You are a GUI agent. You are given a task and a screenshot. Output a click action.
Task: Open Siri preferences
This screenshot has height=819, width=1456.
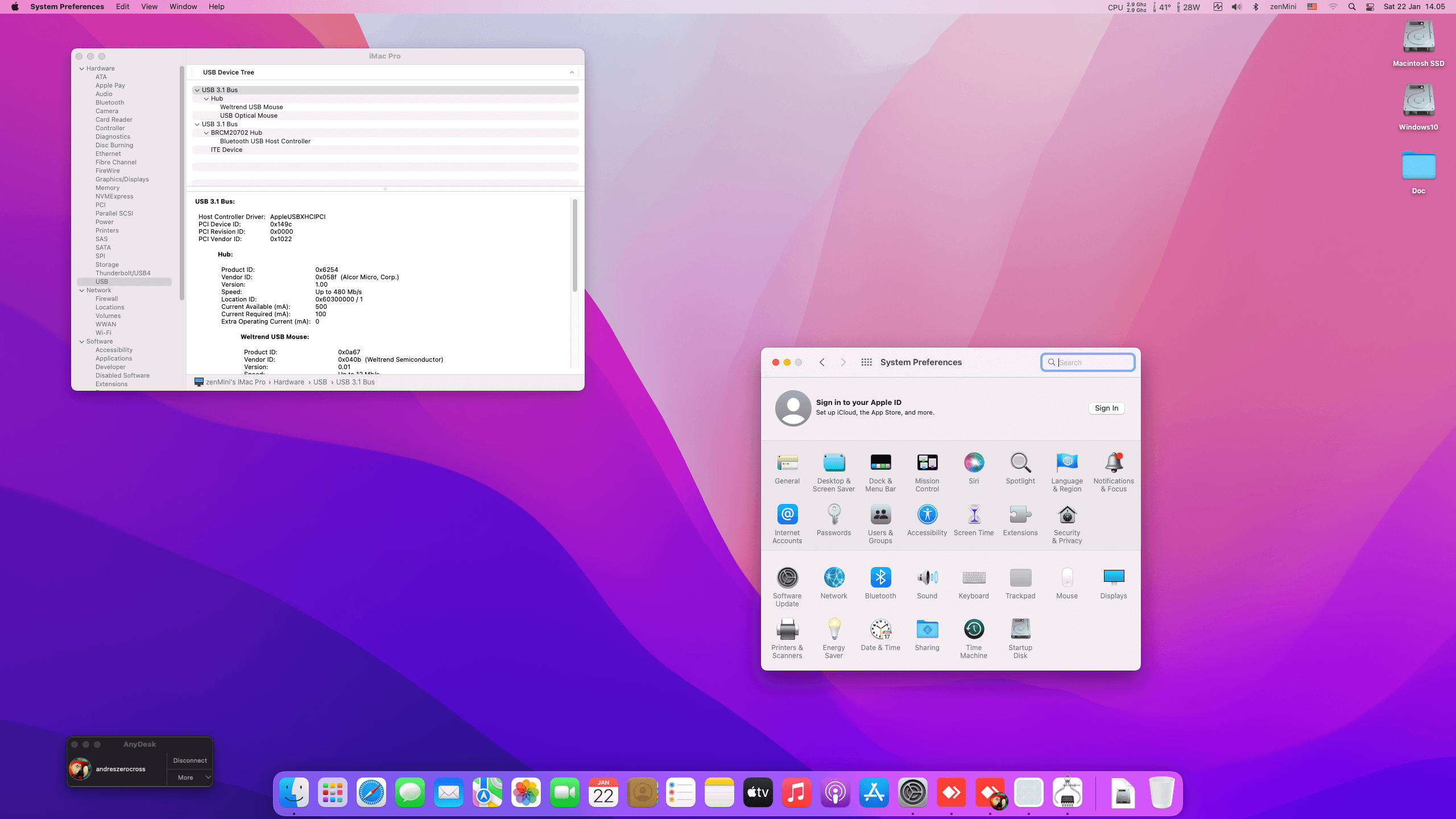pos(974,469)
